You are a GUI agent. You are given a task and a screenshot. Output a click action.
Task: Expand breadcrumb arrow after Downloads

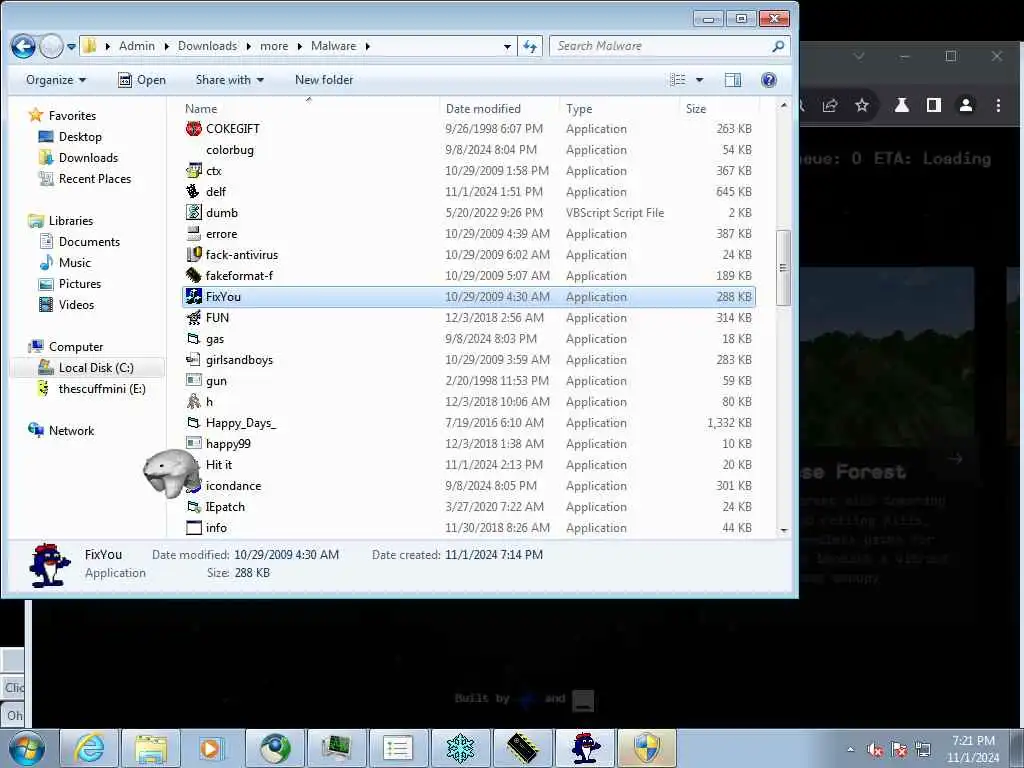click(x=249, y=46)
